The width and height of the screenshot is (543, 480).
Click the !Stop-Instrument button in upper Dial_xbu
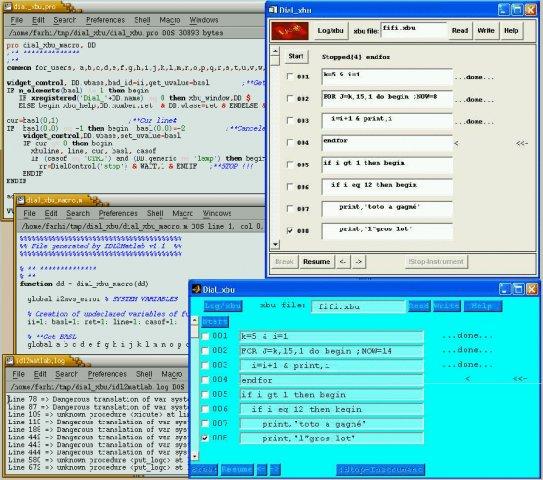[x=436, y=261]
